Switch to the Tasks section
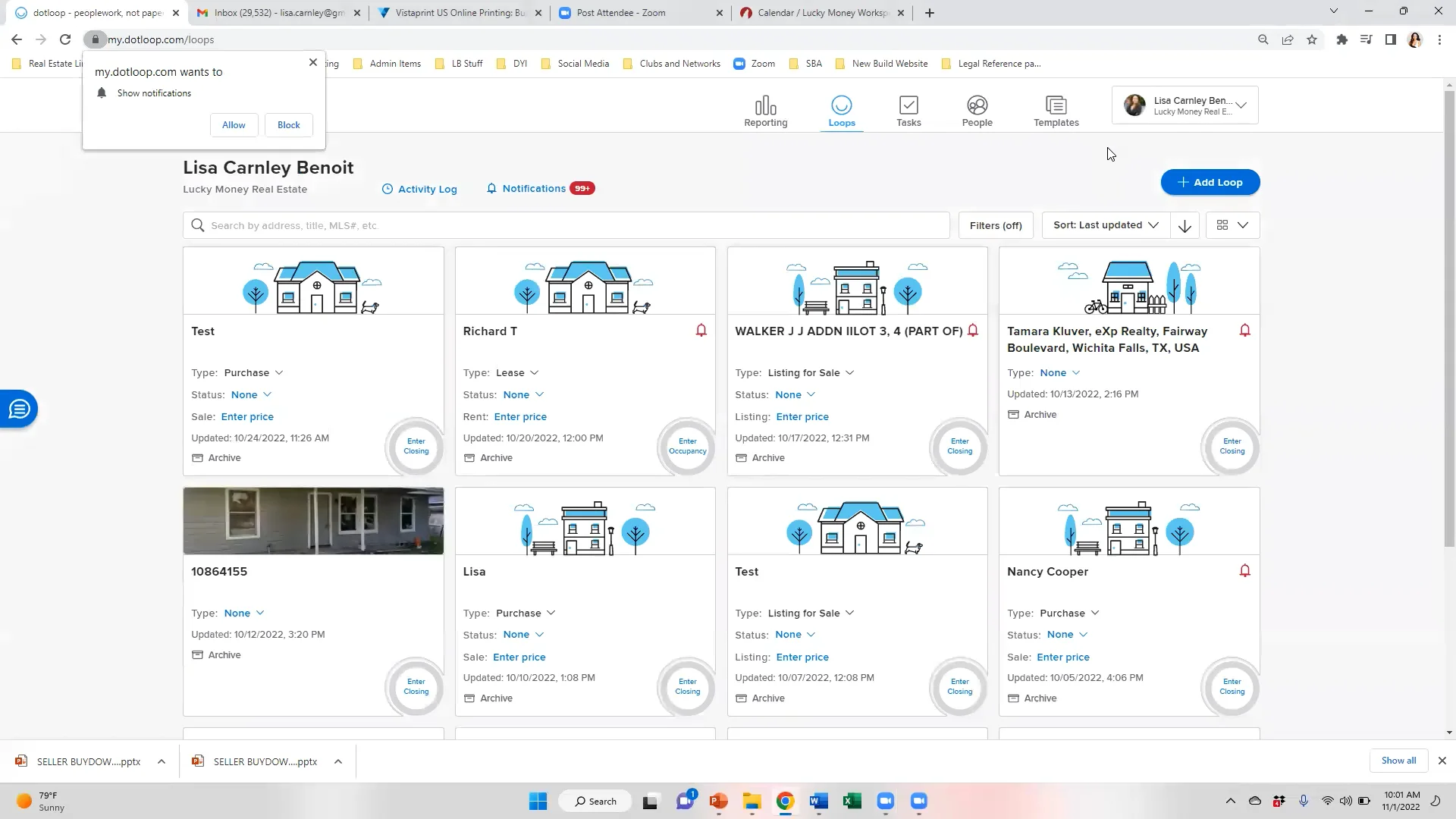The width and height of the screenshot is (1456, 819). point(908,111)
